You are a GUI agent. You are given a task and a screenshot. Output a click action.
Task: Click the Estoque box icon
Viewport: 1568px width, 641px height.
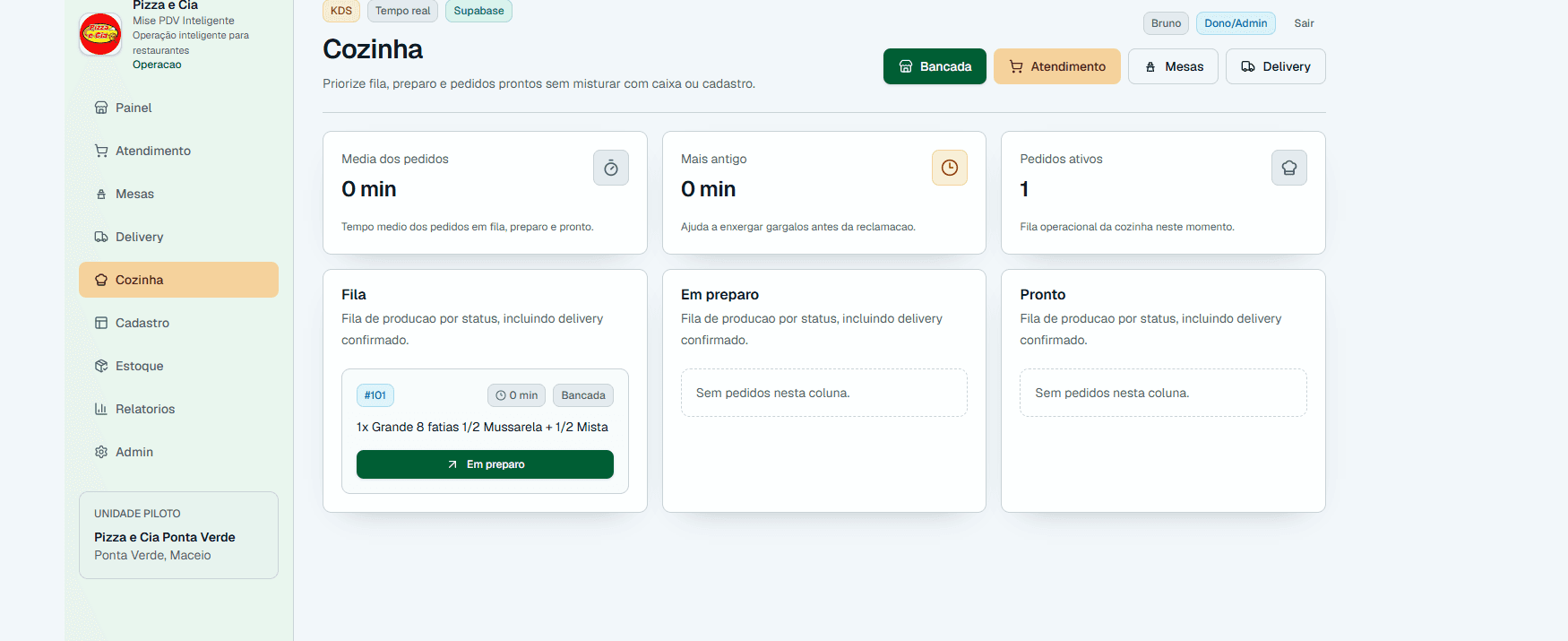click(101, 366)
